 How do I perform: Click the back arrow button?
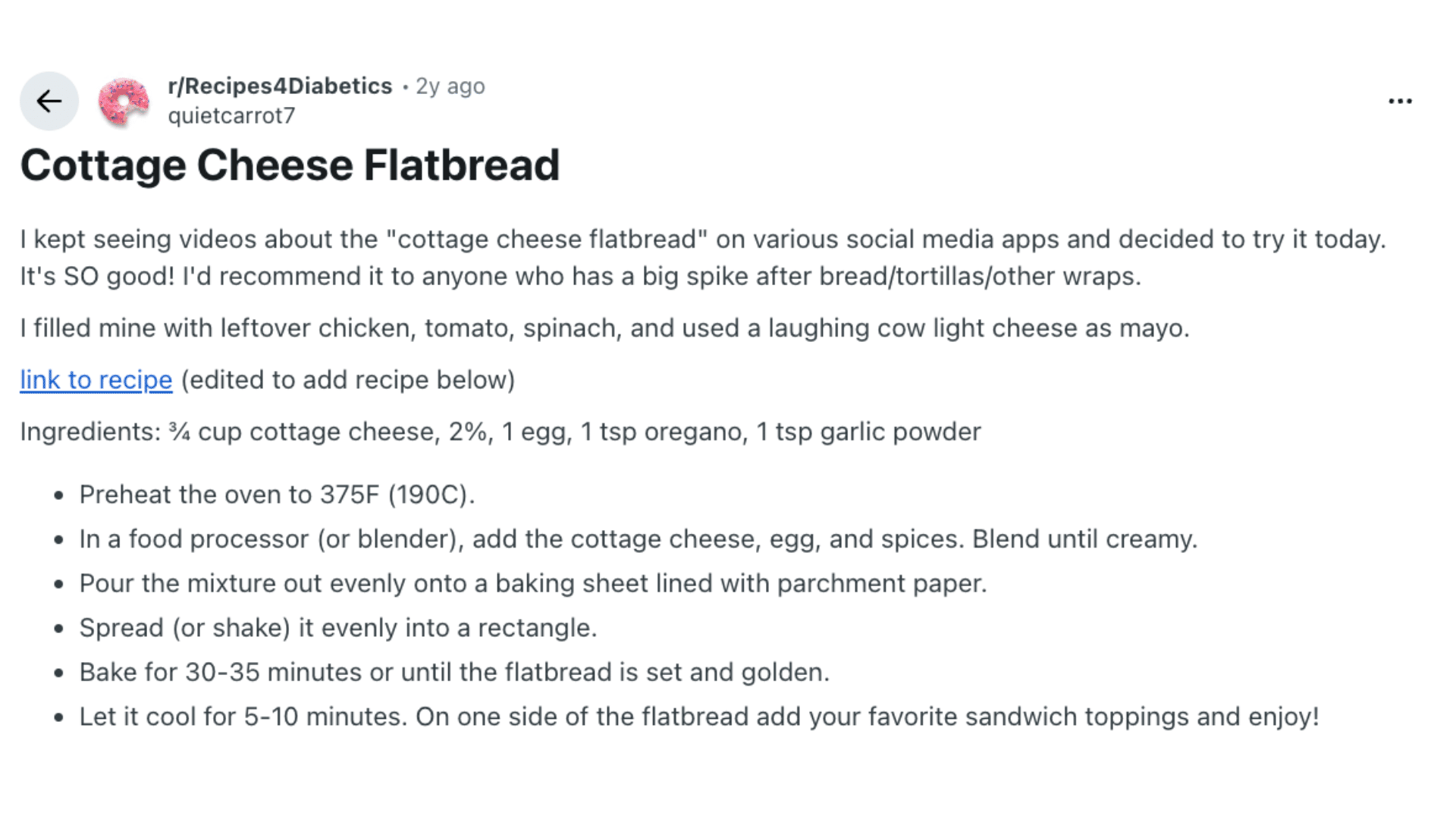(49, 101)
